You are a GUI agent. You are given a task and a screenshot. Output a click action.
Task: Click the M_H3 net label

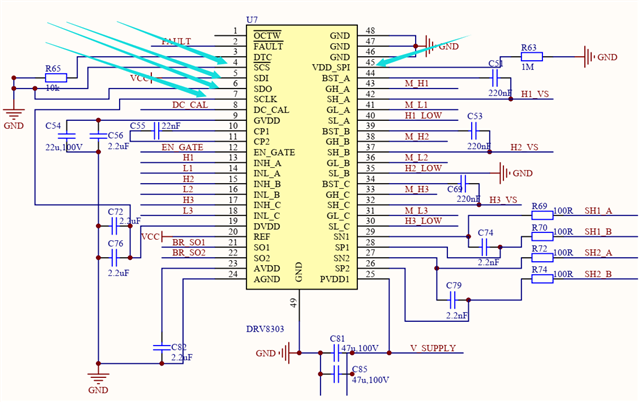pos(416,189)
